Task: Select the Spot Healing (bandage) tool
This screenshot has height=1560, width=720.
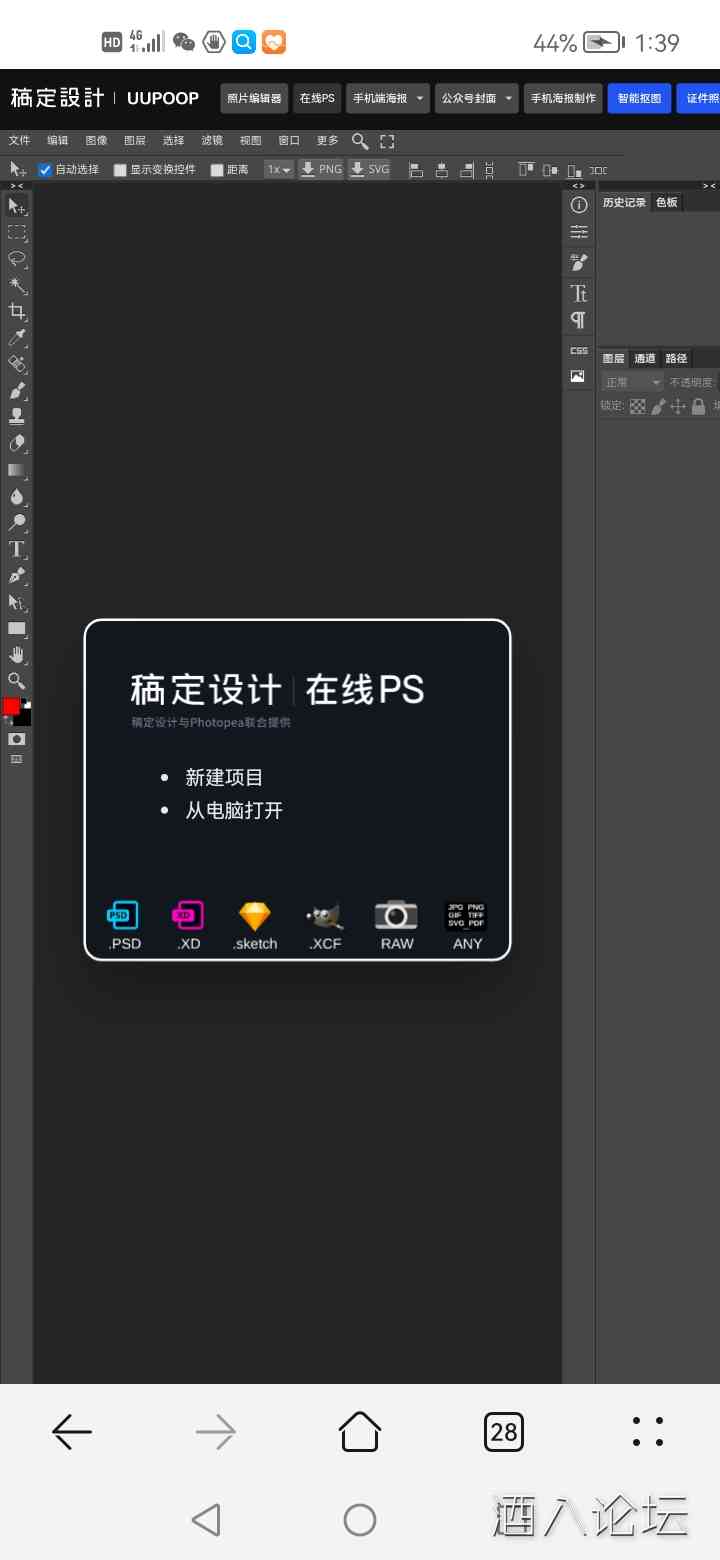Action: coord(16,364)
